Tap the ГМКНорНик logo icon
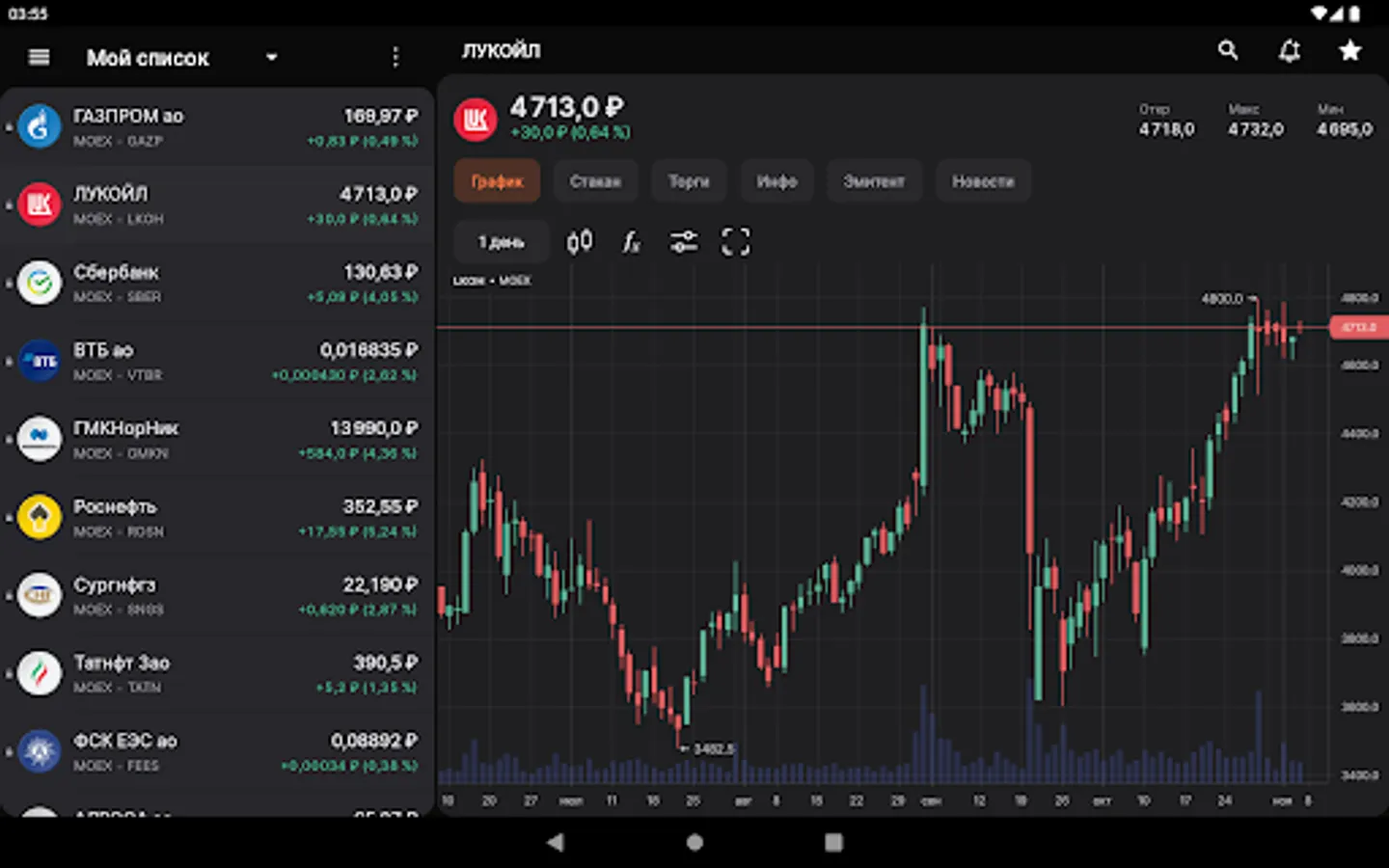Image resolution: width=1389 pixels, height=868 pixels. 40,439
